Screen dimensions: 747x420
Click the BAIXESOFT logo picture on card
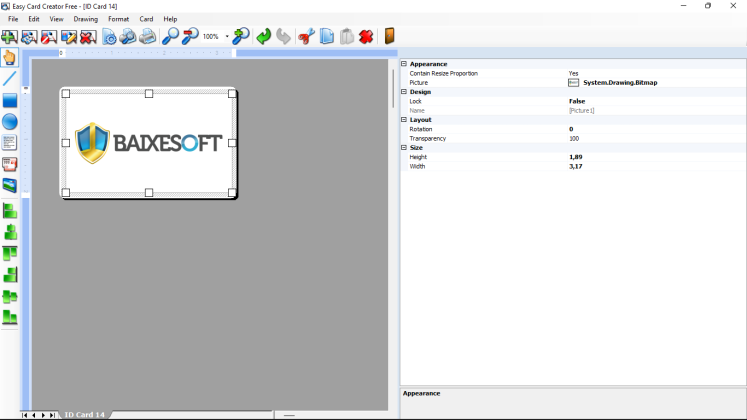coord(149,143)
